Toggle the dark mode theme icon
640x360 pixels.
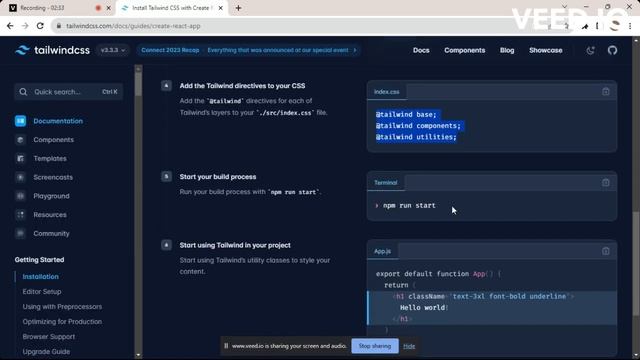(590, 50)
